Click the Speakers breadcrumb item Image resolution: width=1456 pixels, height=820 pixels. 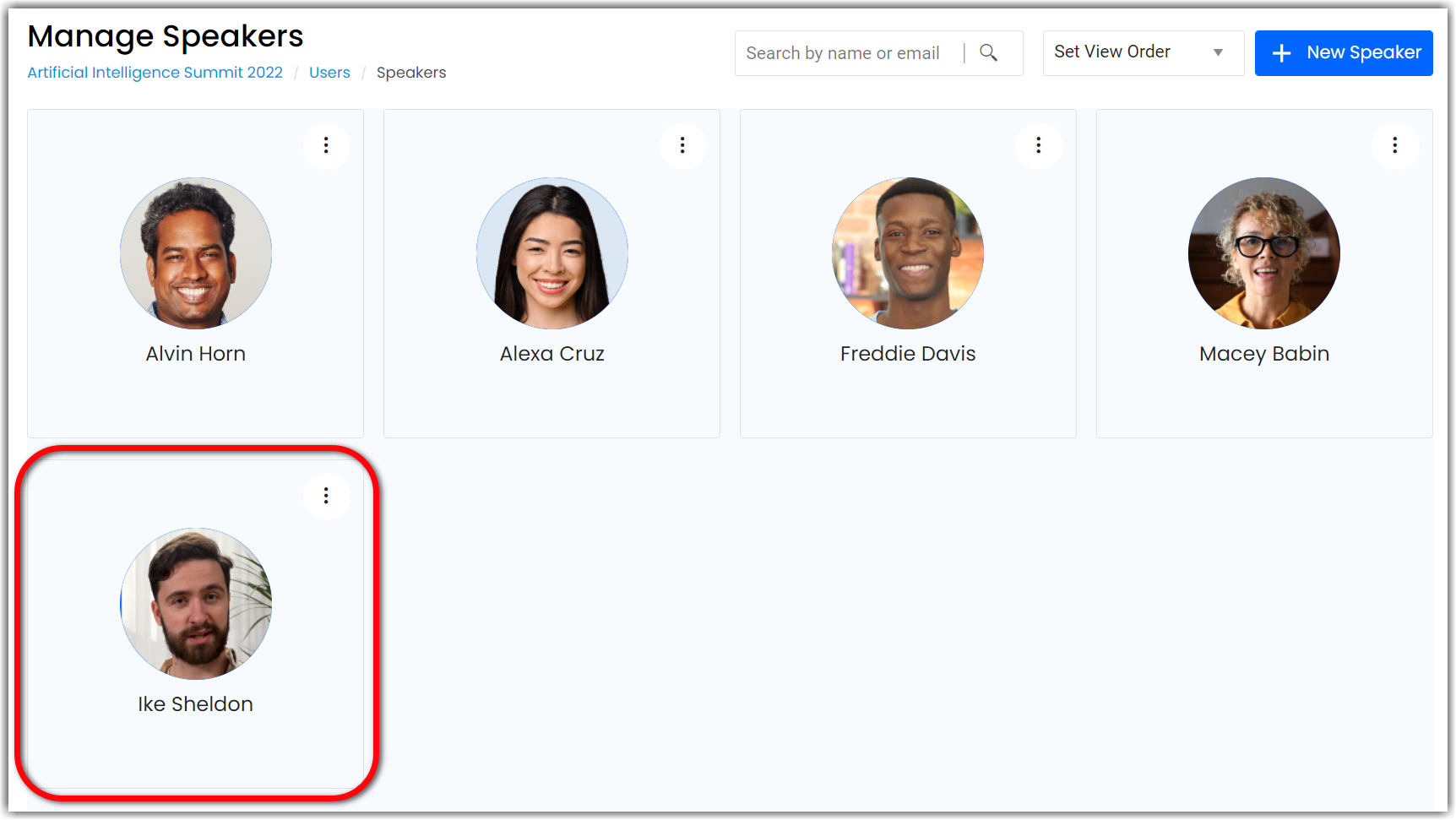point(411,73)
